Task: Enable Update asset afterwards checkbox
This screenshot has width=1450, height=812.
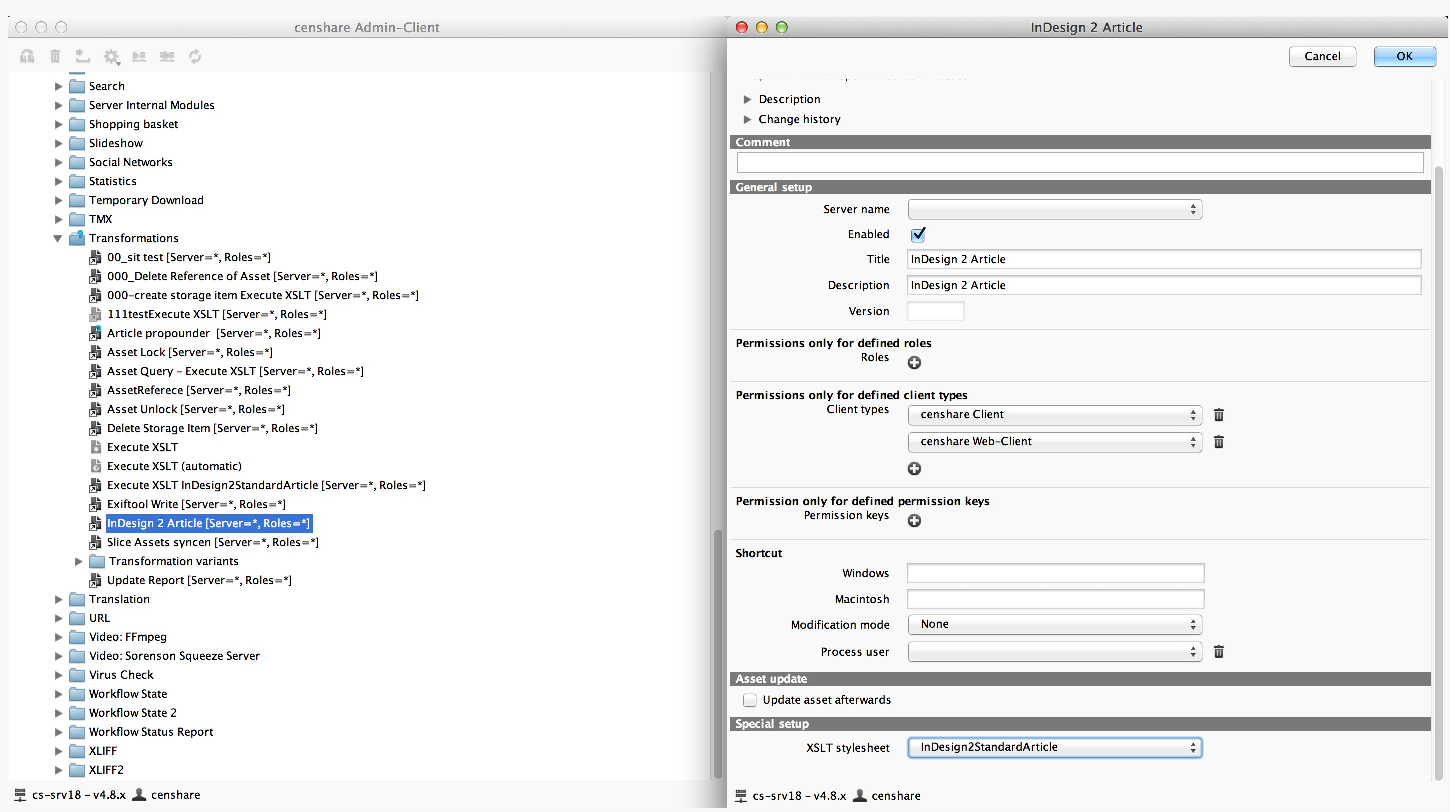Action: pos(750,700)
